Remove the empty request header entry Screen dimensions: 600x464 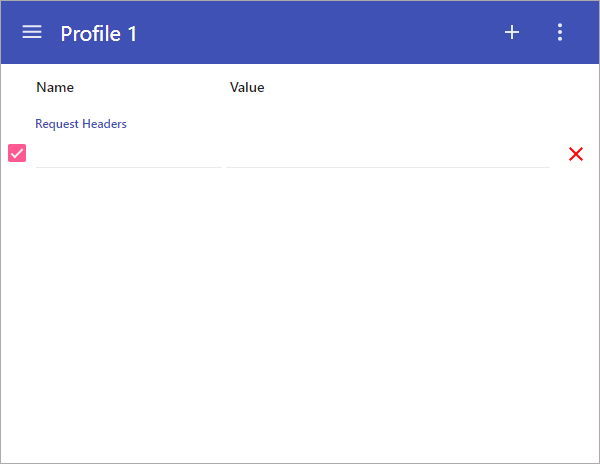[x=576, y=154]
